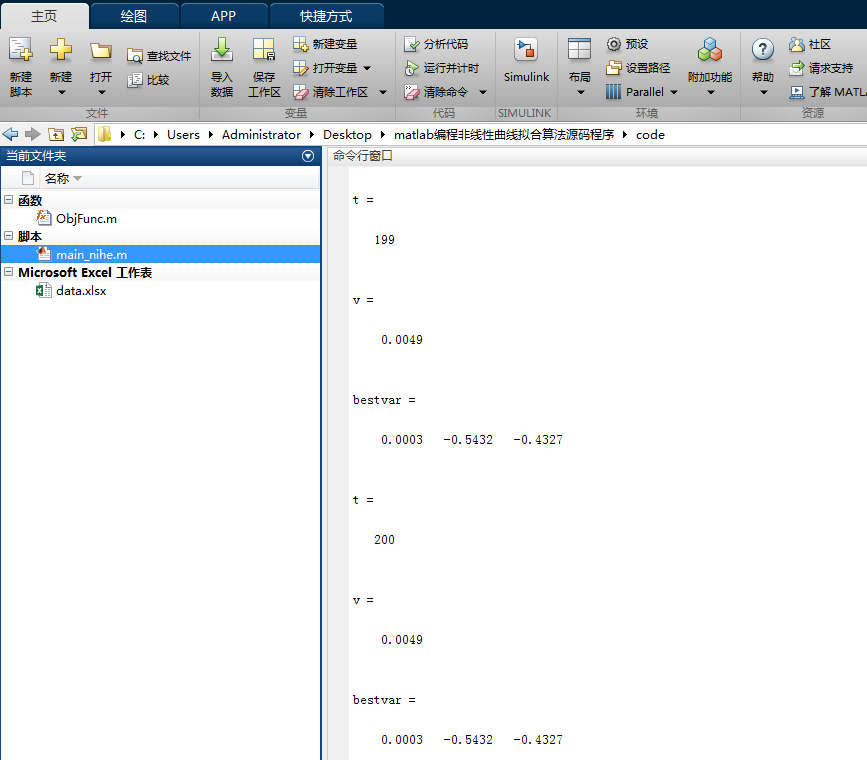Click Users in the address path
This screenshot has height=760, width=867.
click(183, 134)
